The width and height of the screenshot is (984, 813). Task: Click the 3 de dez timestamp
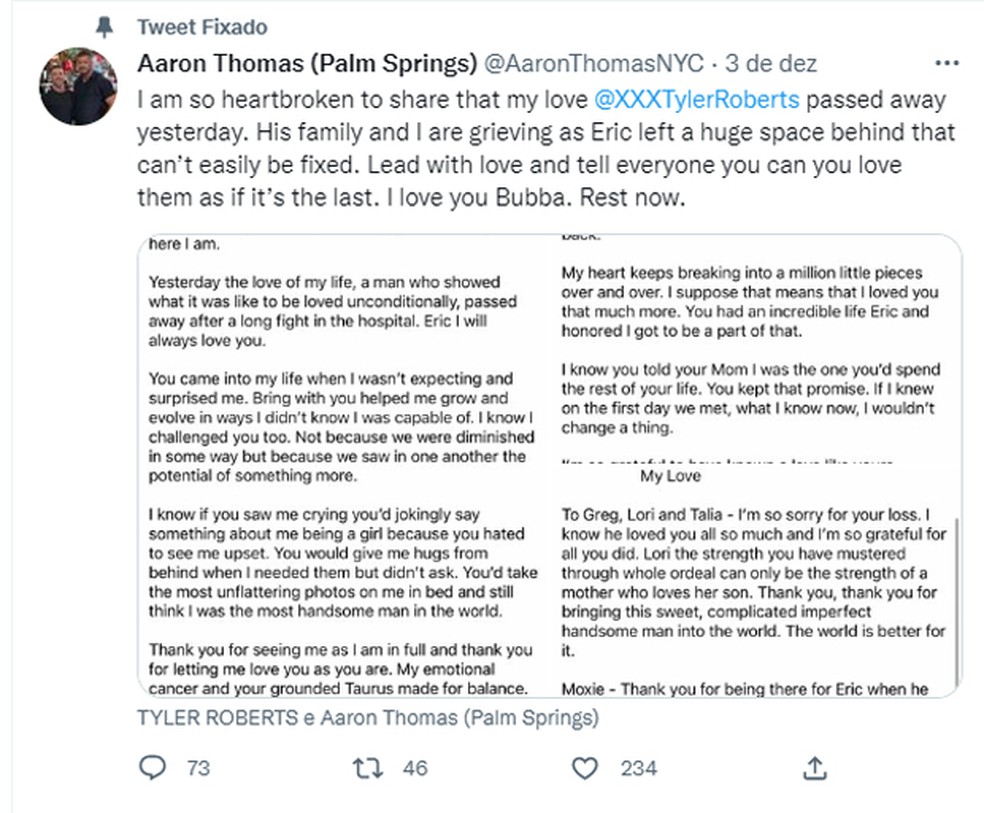click(771, 64)
